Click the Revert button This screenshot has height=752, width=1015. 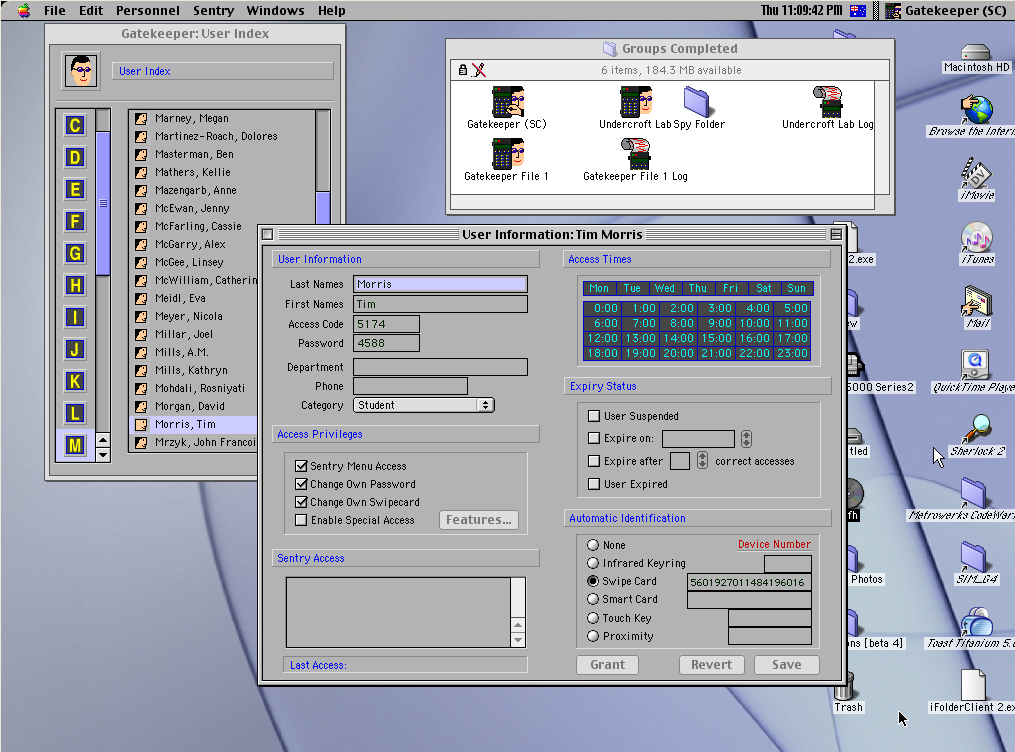[711, 665]
